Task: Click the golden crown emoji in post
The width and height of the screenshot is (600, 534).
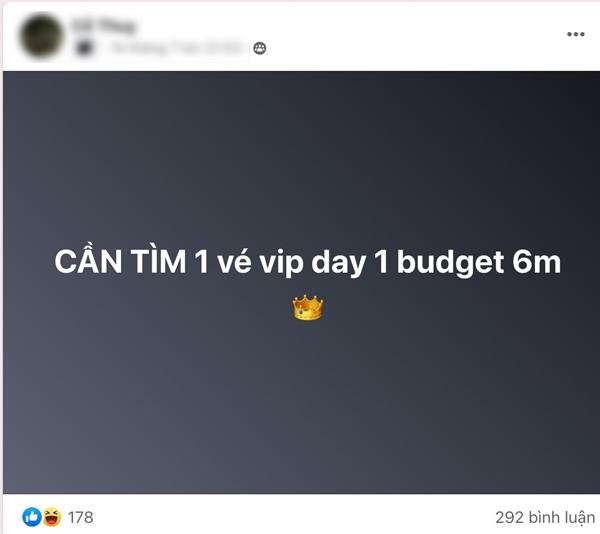Action: pyautogui.click(x=308, y=308)
